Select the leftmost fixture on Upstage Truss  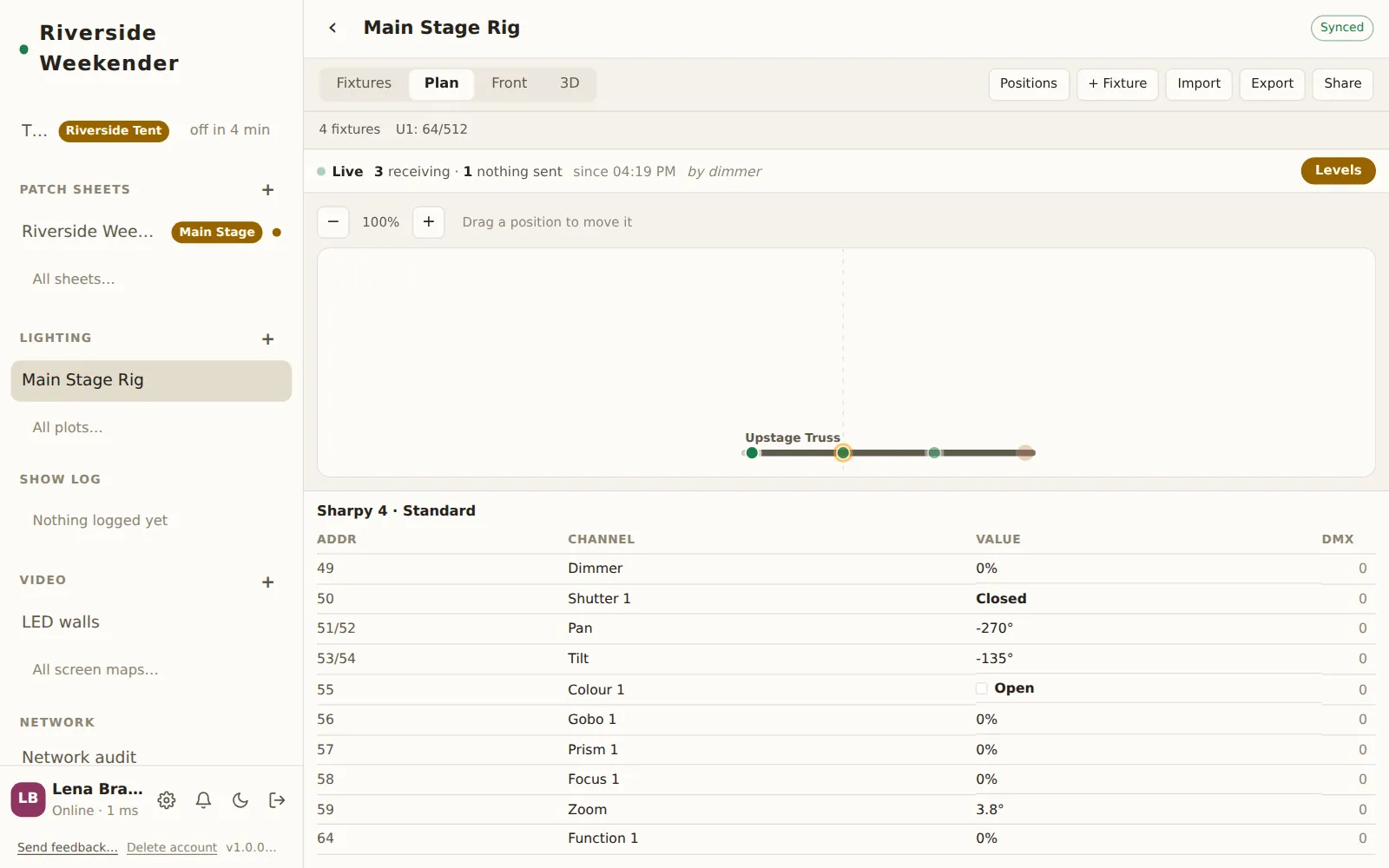click(x=752, y=453)
